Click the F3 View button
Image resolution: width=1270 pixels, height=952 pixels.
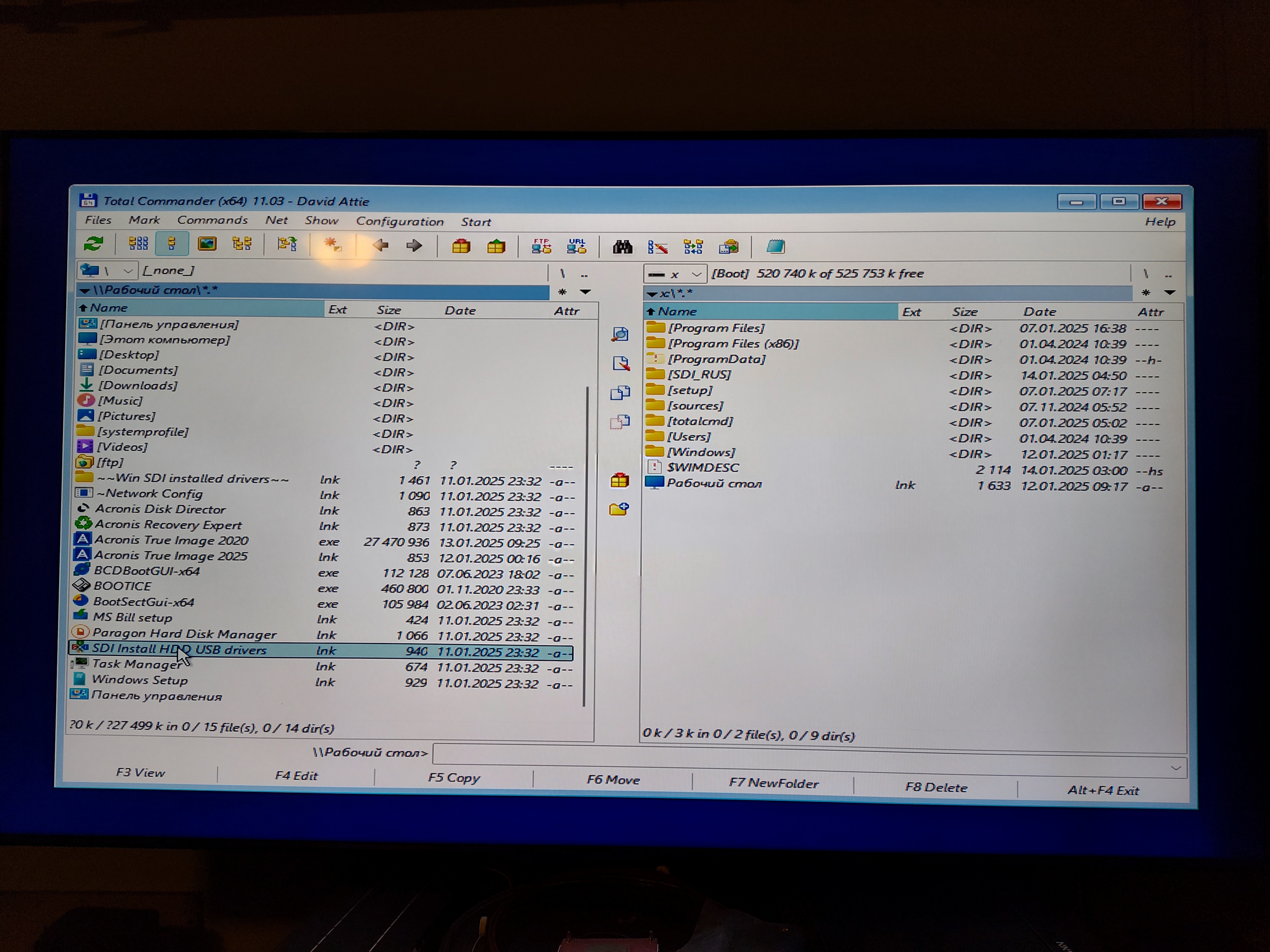pos(140,772)
